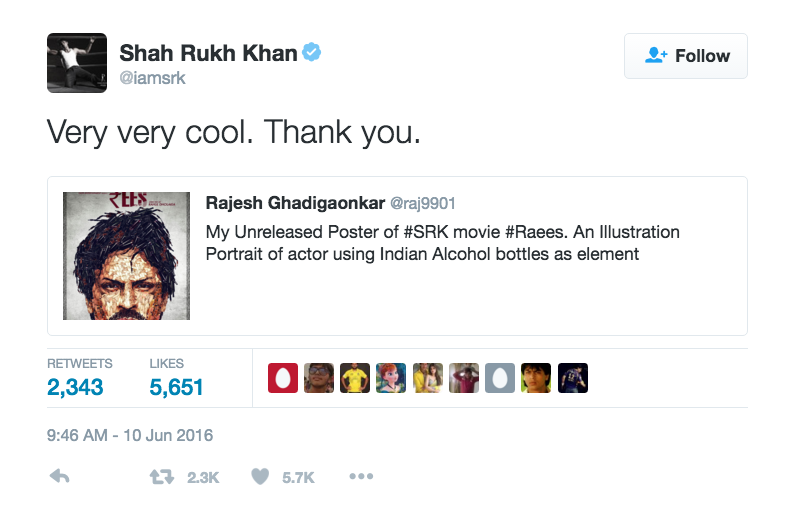Click the yellow jersey liker avatar
791x521 pixels.
click(x=355, y=377)
